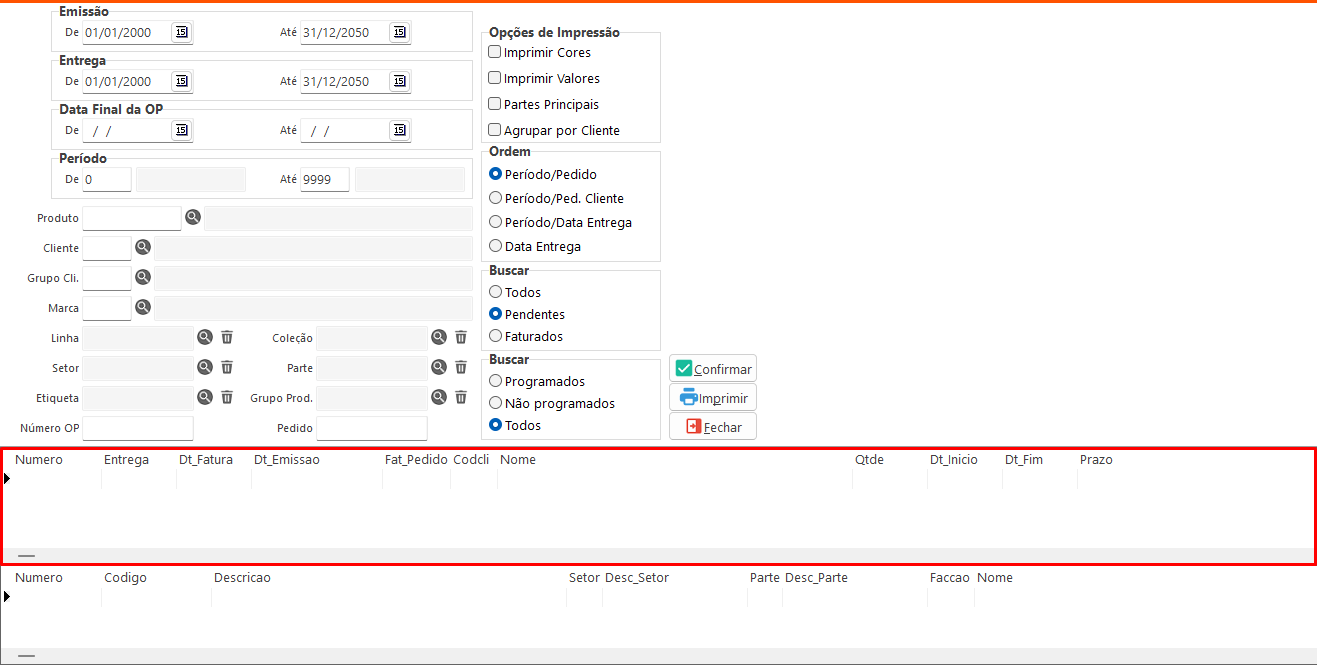This screenshot has height=665, width=1317.
Task: Check the Agrupar por Cliente option
Action: [495, 130]
